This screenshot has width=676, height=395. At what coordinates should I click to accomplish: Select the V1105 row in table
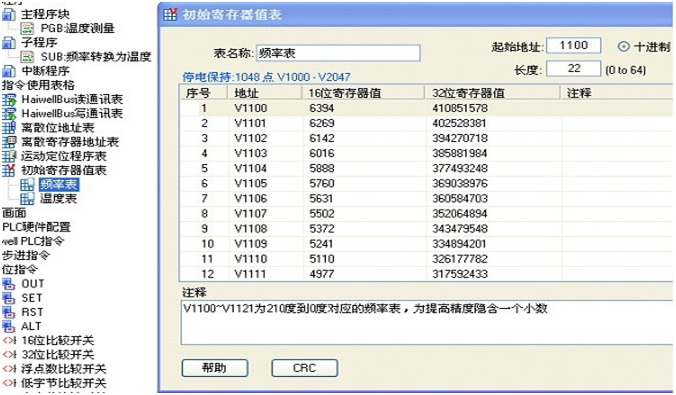pos(426,184)
